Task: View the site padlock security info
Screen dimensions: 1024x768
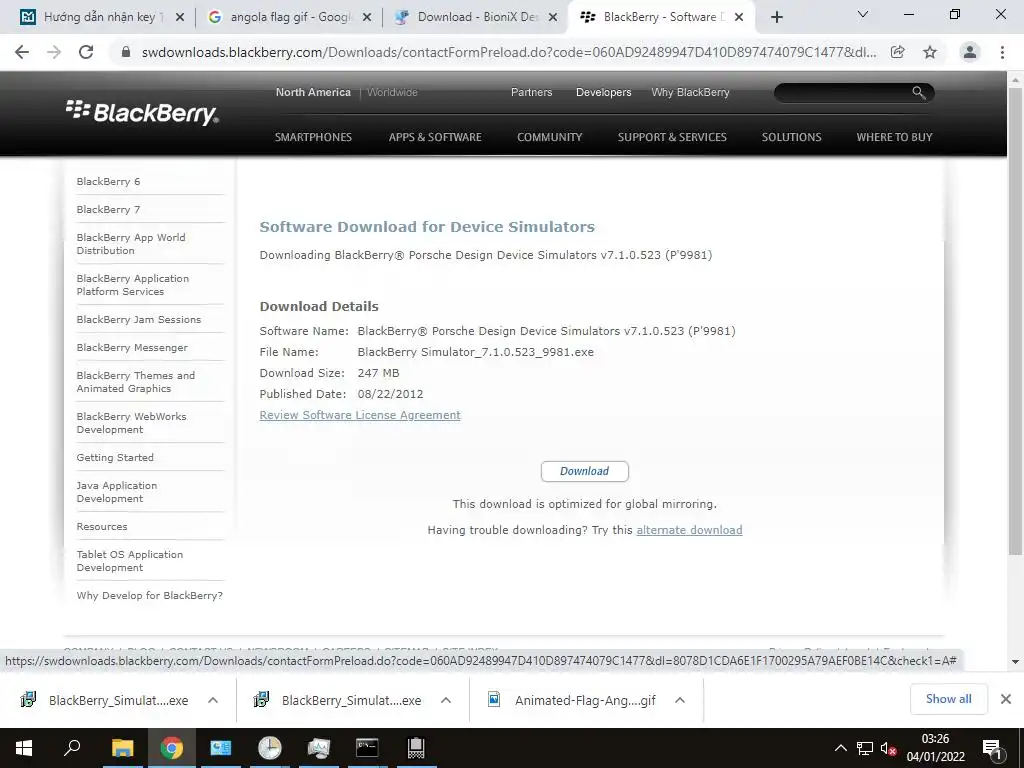Action: (126, 52)
